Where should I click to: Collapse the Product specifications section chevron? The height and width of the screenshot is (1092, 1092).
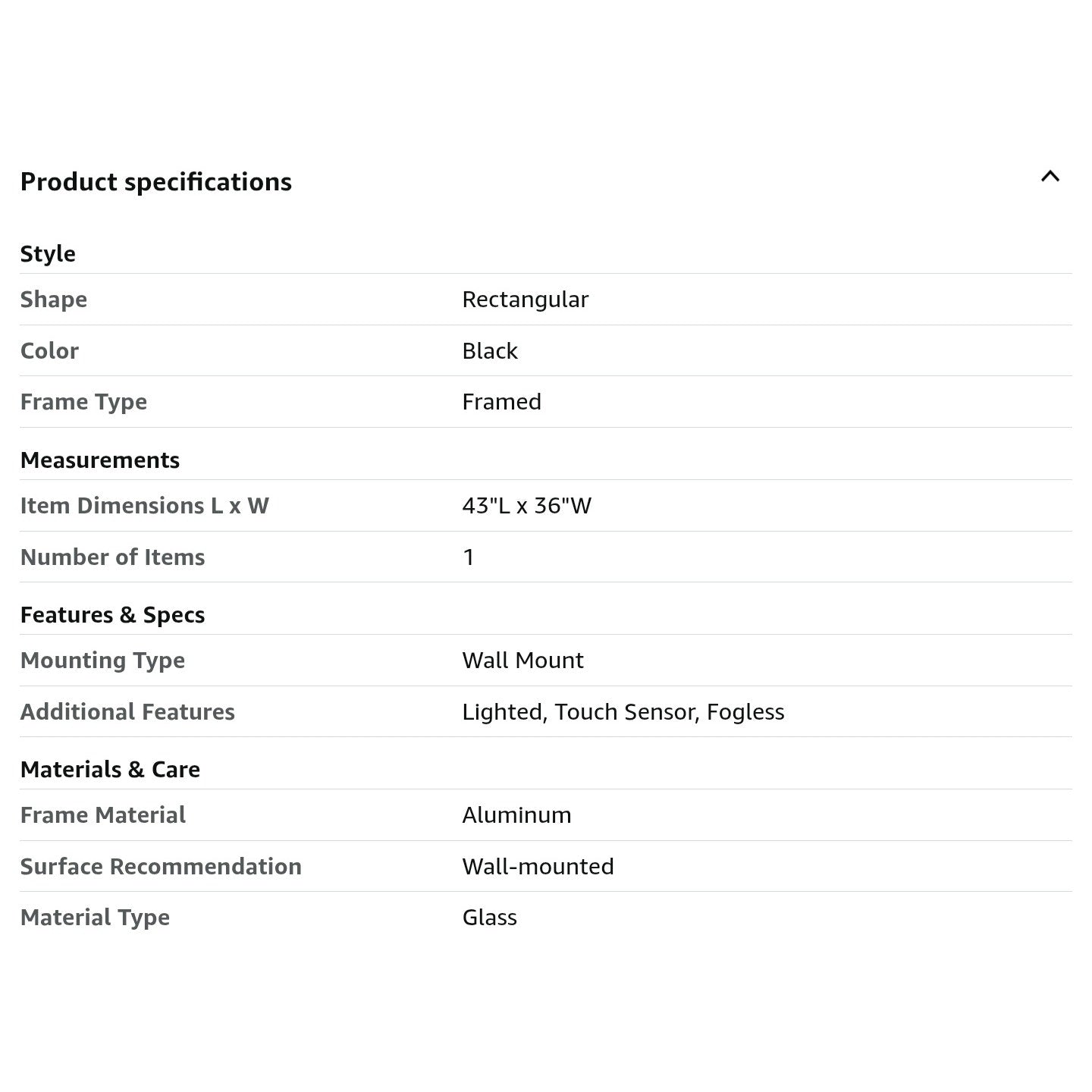coord(1050,177)
